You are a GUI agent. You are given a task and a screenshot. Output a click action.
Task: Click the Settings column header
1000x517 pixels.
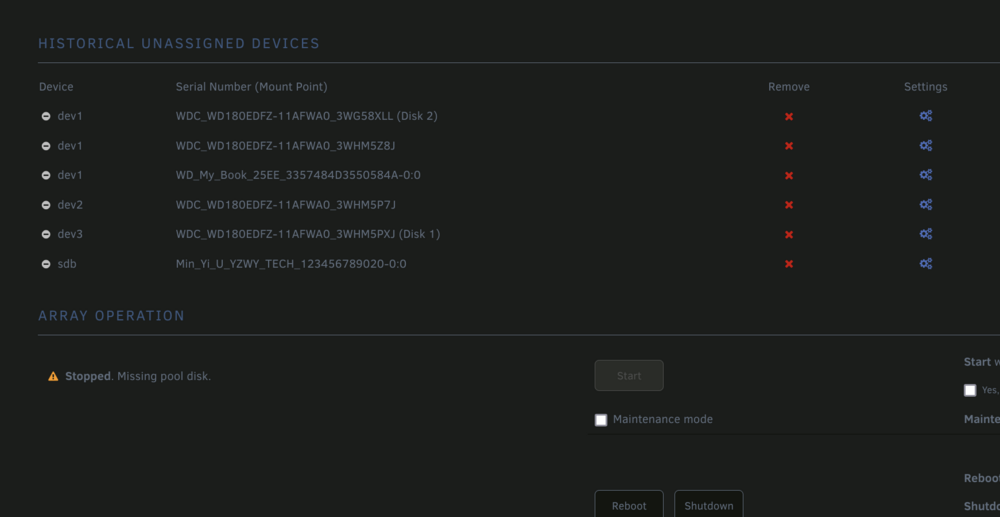(x=925, y=87)
